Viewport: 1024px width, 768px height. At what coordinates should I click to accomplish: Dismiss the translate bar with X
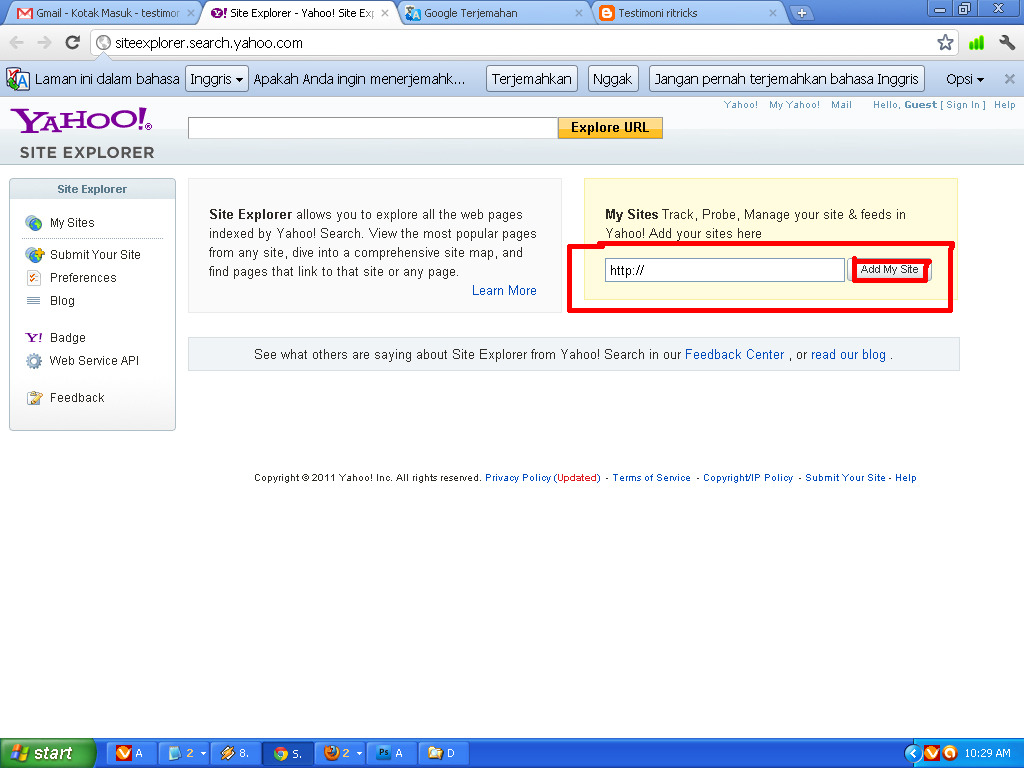click(x=1009, y=79)
